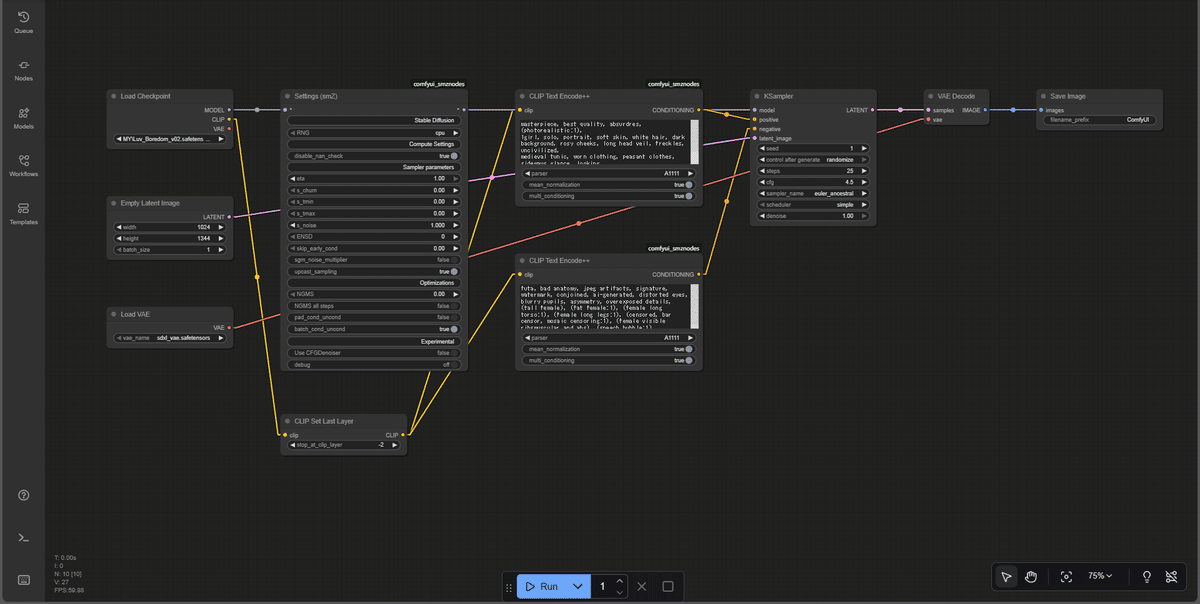This screenshot has height=604, width=1200.
Task: Toggle disable_nan_check in Settings node
Action: click(x=455, y=158)
